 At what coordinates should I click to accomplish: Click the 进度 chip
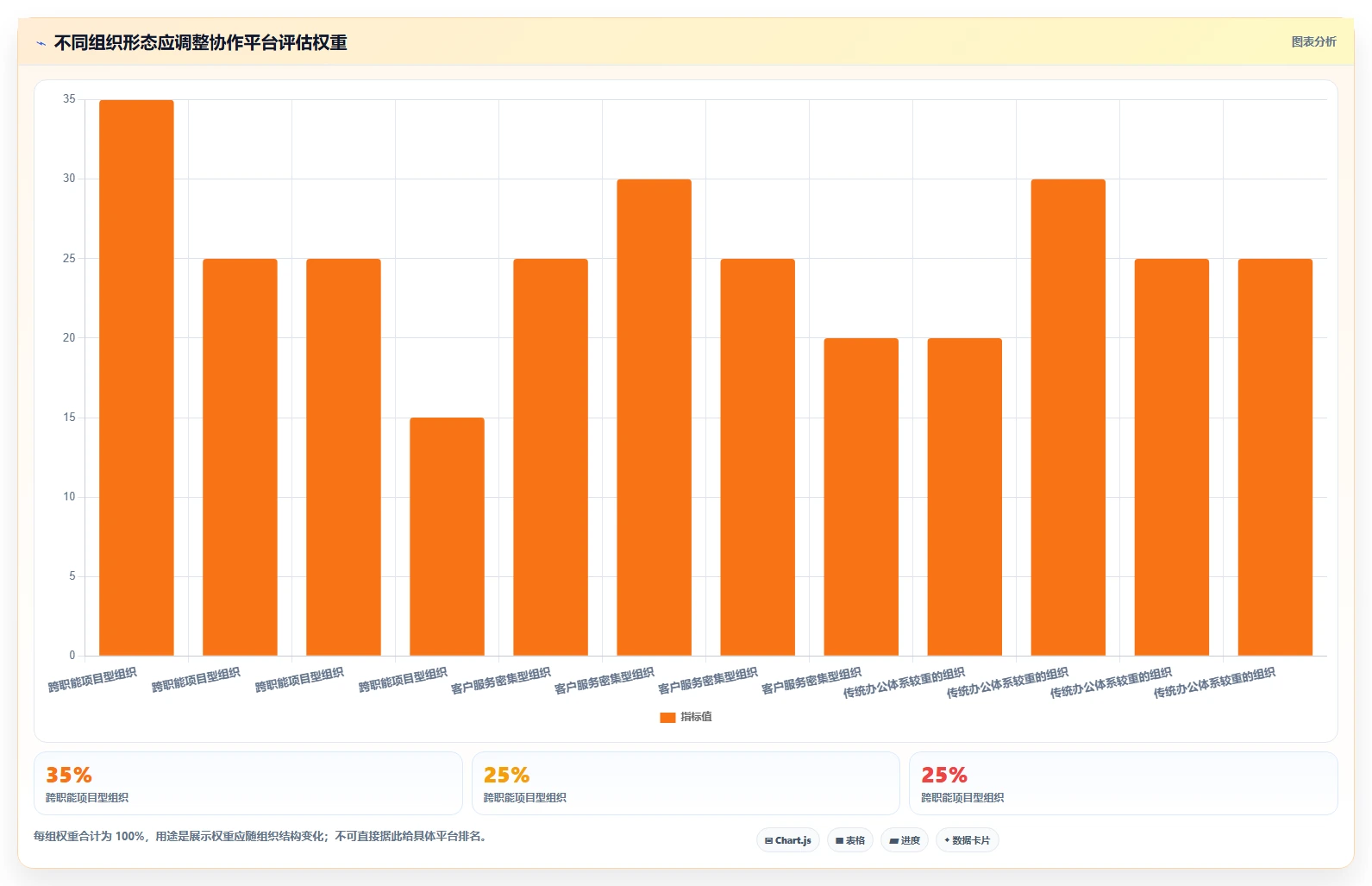(905, 840)
